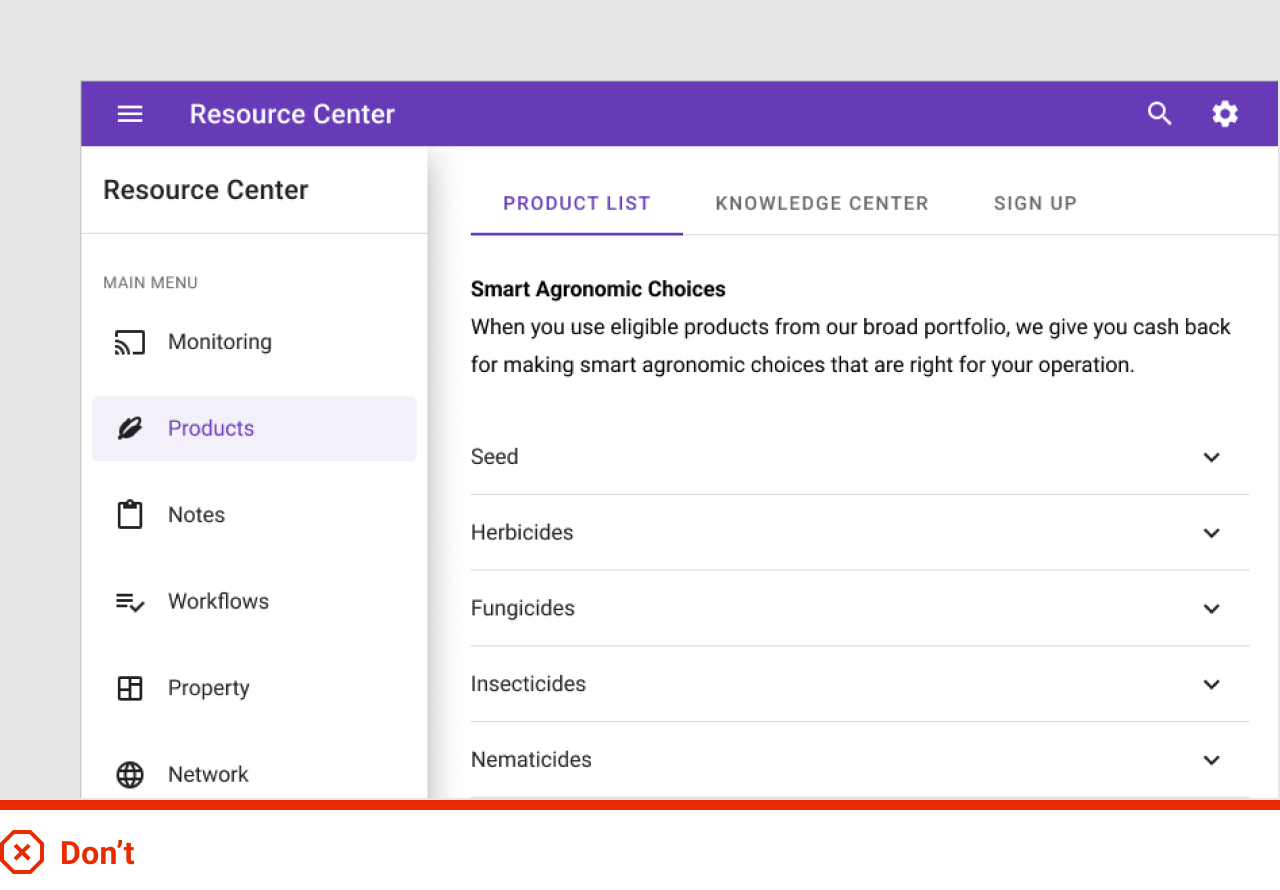The width and height of the screenshot is (1280, 890).
Task: Switch to the Sign Up tab
Action: [x=1035, y=204]
